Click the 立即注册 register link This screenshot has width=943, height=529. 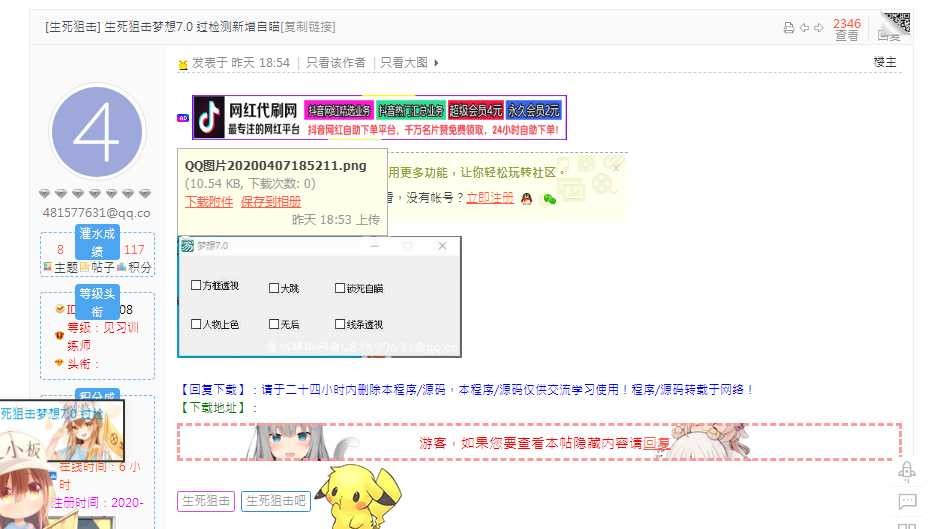pos(490,198)
